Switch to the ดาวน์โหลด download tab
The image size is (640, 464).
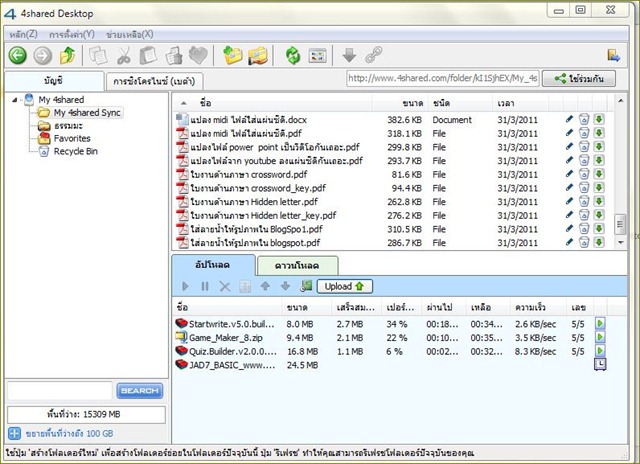pos(297,266)
